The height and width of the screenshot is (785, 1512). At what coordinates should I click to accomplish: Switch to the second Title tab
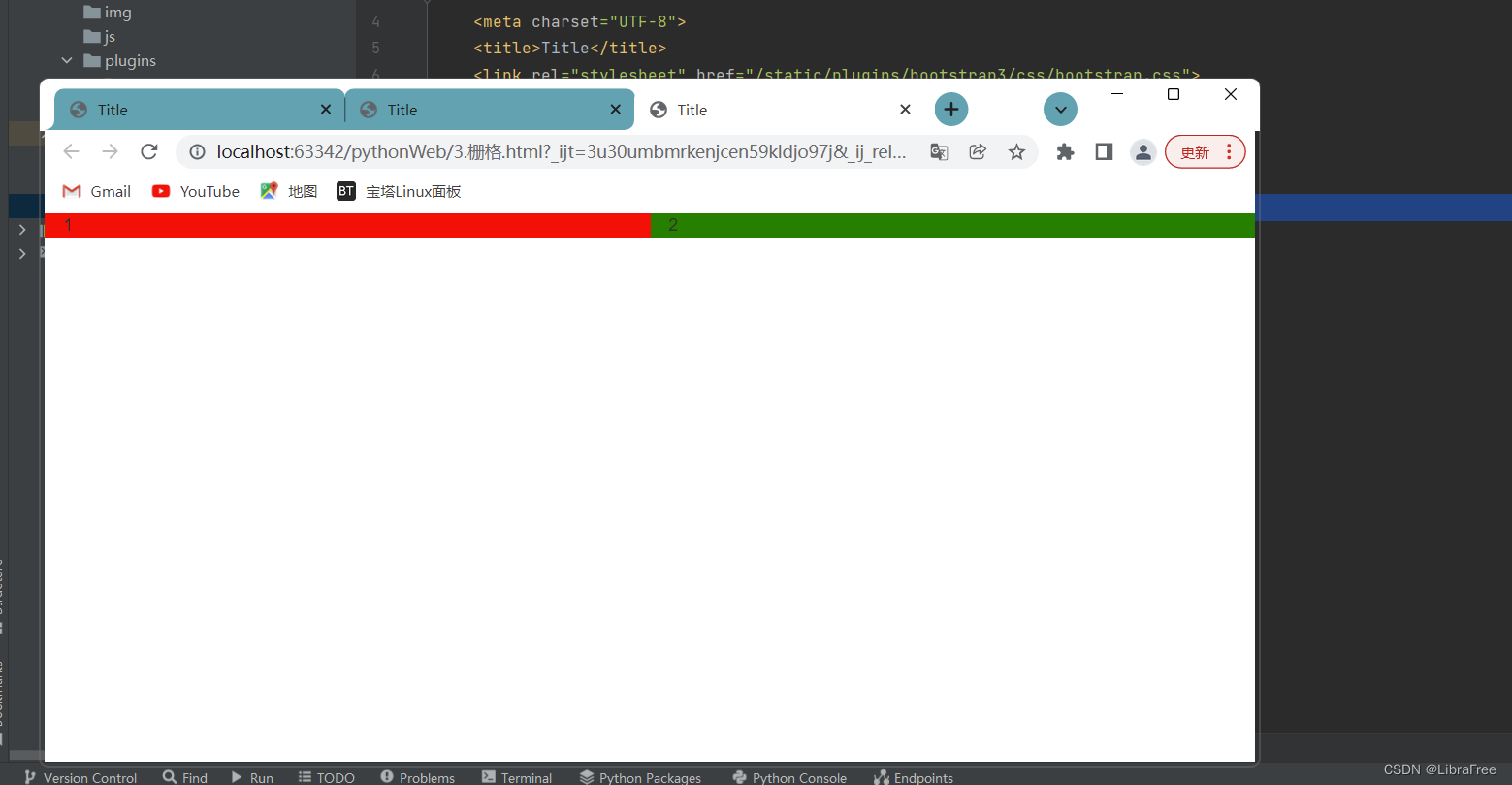489,110
